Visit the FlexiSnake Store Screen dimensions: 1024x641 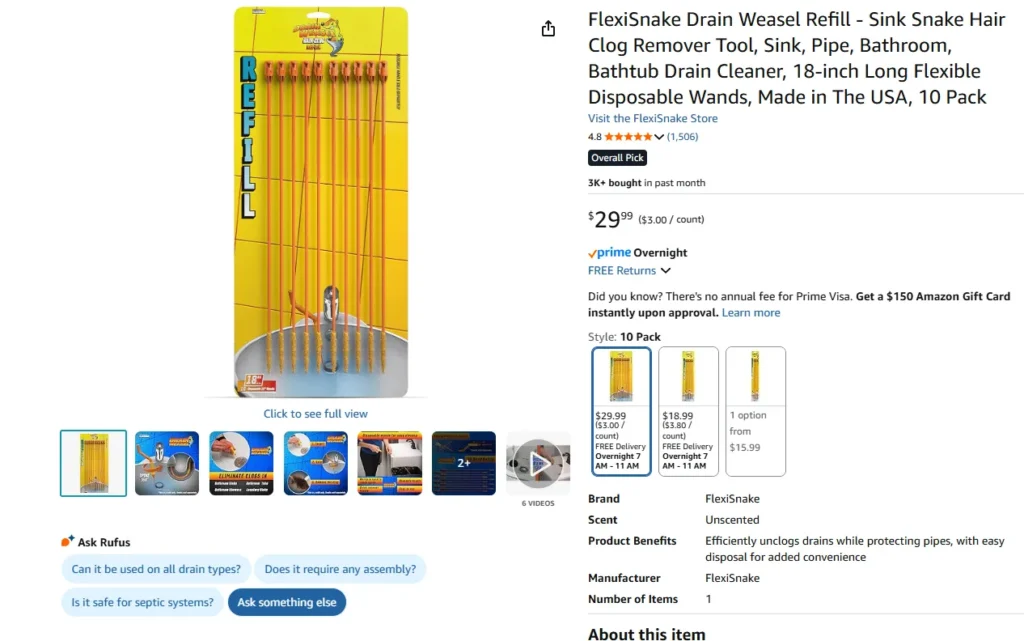click(x=652, y=118)
